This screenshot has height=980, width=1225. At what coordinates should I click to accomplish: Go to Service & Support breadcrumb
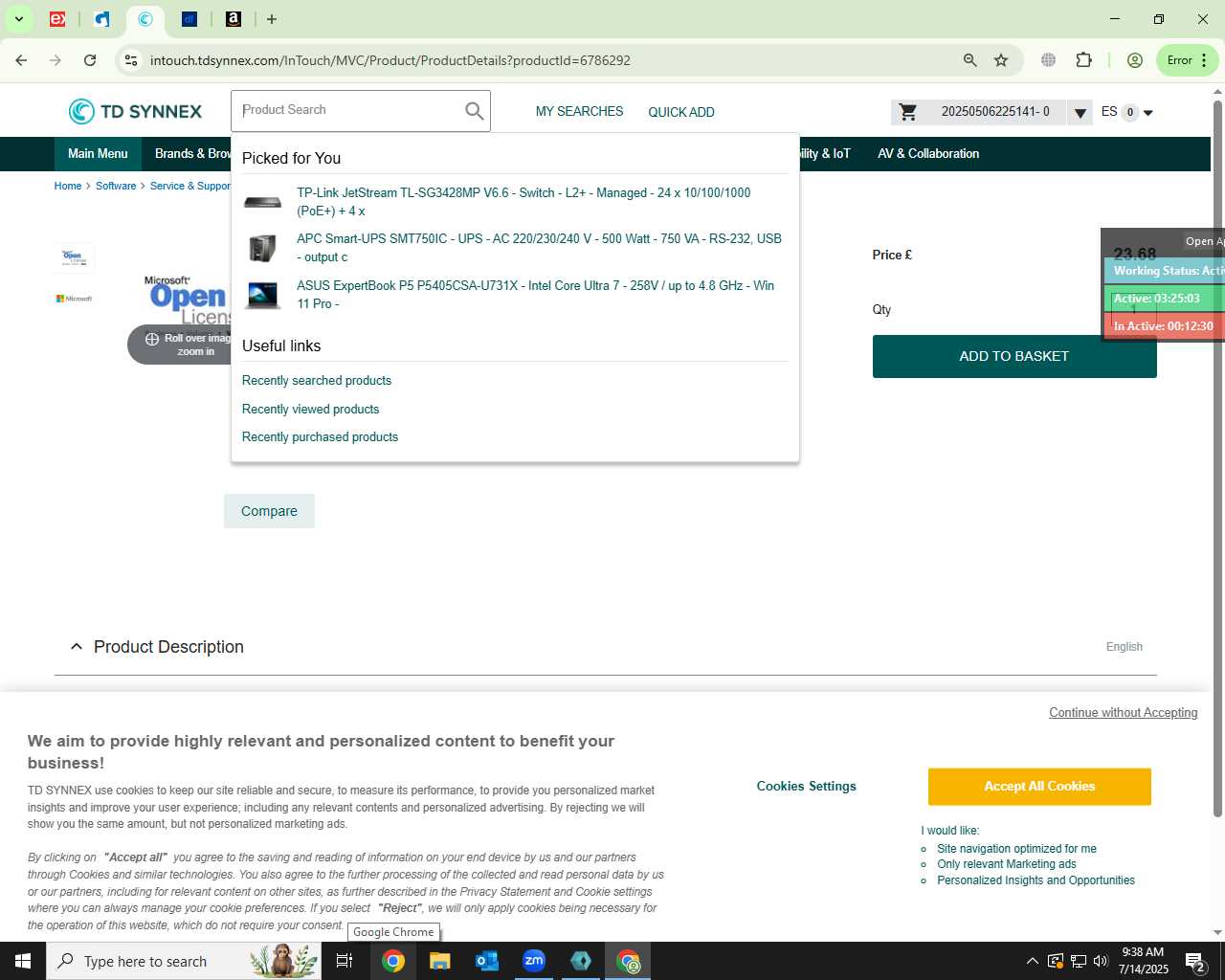tap(190, 186)
